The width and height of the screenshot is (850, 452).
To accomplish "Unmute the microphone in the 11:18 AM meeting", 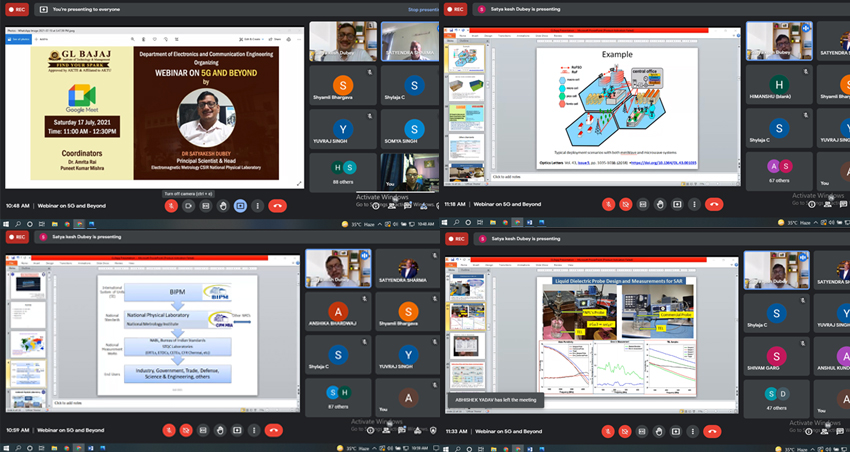I will pos(608,204).
